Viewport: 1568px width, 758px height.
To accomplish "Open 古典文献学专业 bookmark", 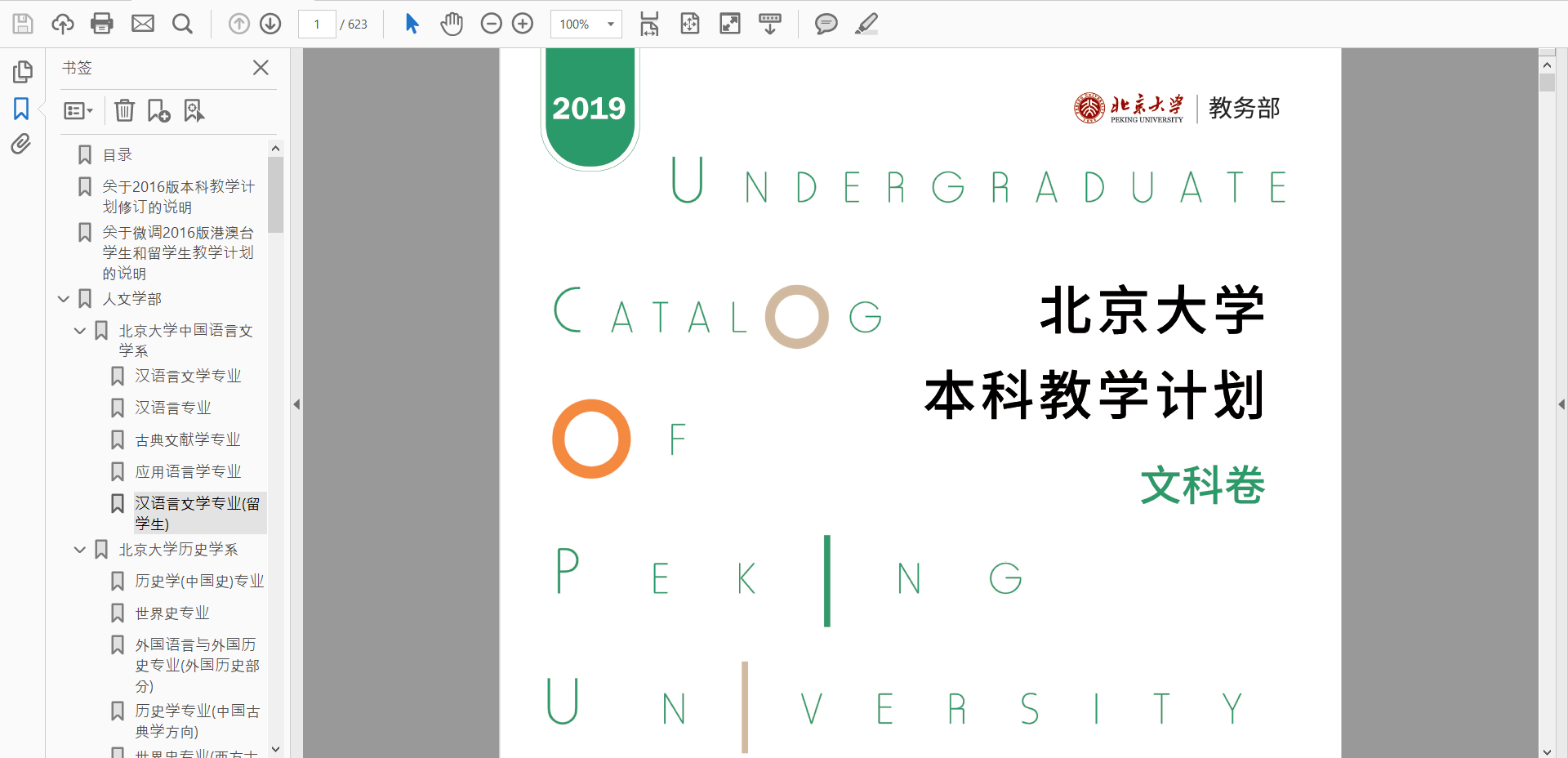I will (188, 439).
